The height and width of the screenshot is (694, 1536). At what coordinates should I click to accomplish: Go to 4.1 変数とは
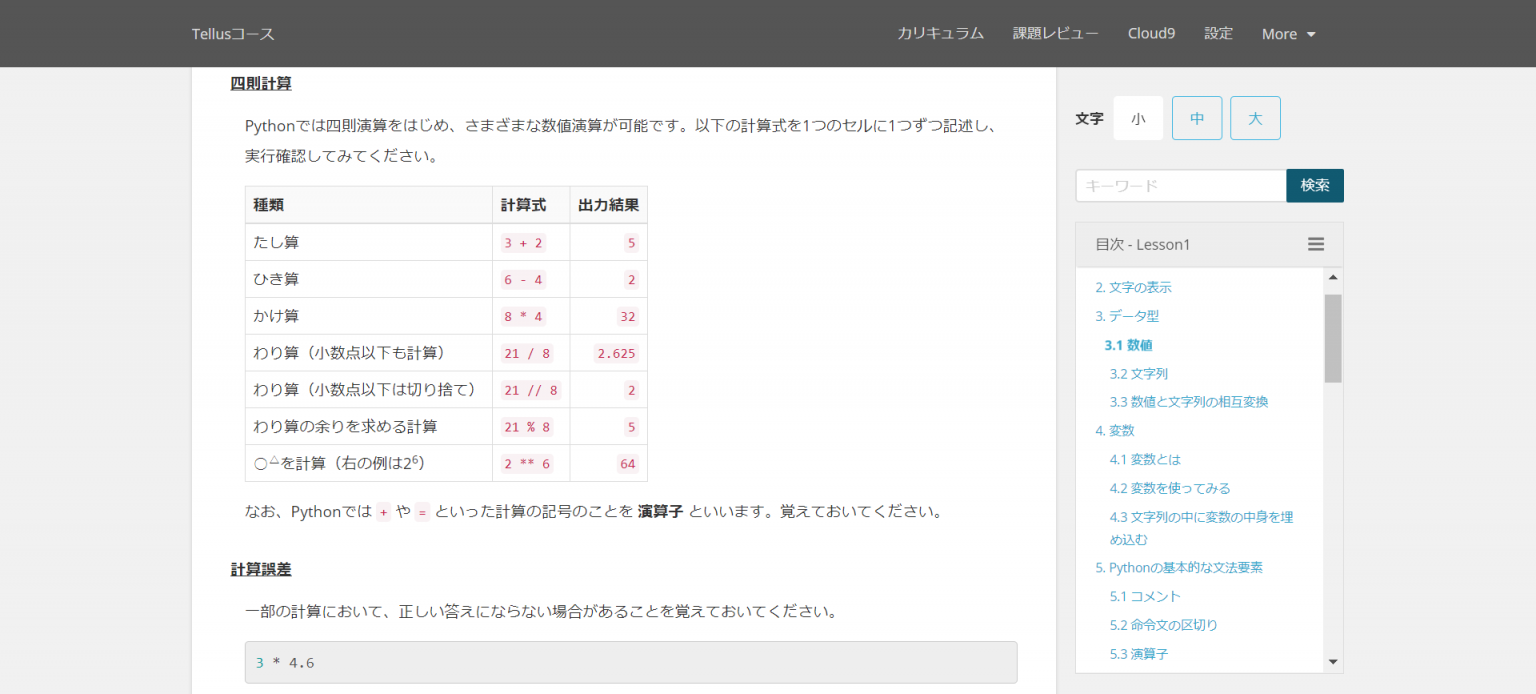(x=1145, y=460)
